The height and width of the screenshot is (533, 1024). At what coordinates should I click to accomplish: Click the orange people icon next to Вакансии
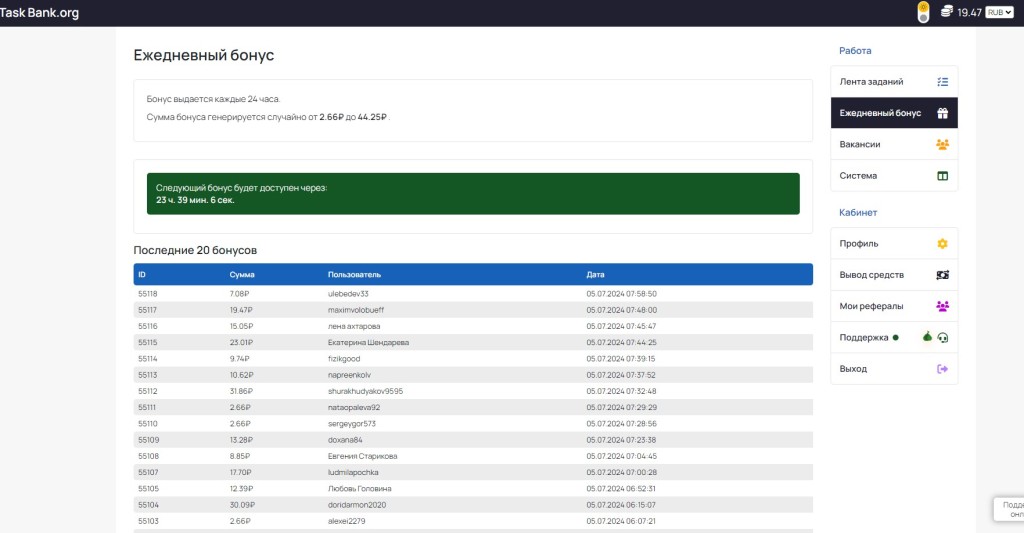click(x=942, y=144)
